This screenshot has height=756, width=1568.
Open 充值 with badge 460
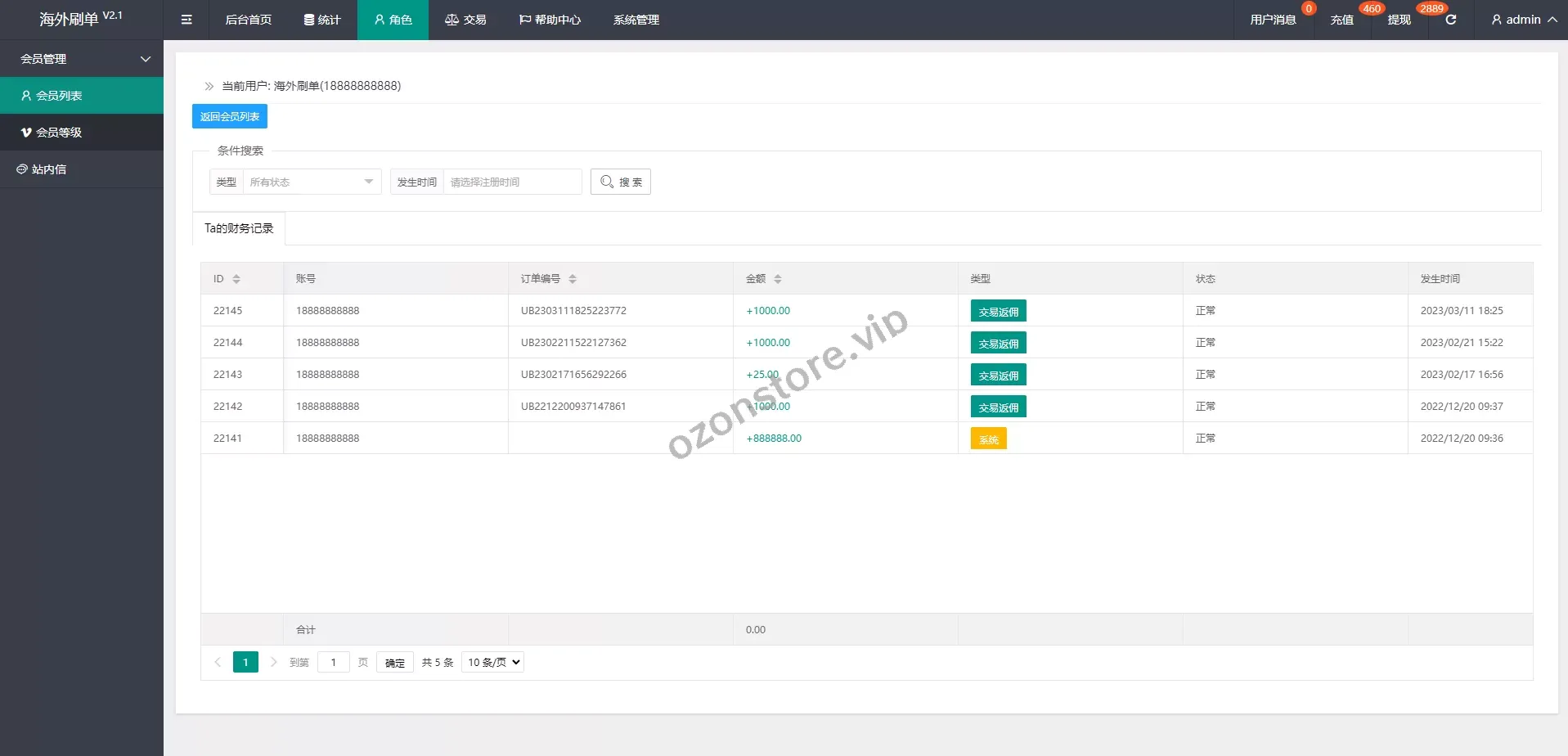click(x=1341, y=20)
